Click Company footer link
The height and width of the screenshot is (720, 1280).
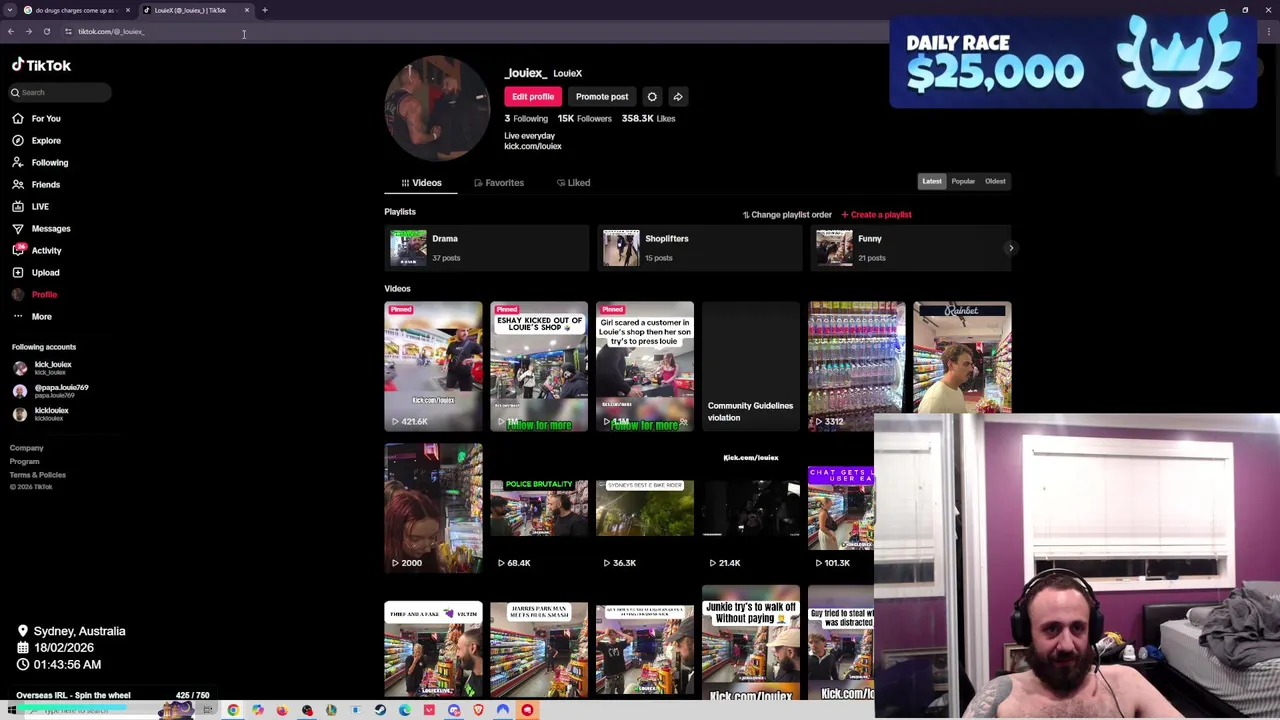27,448
